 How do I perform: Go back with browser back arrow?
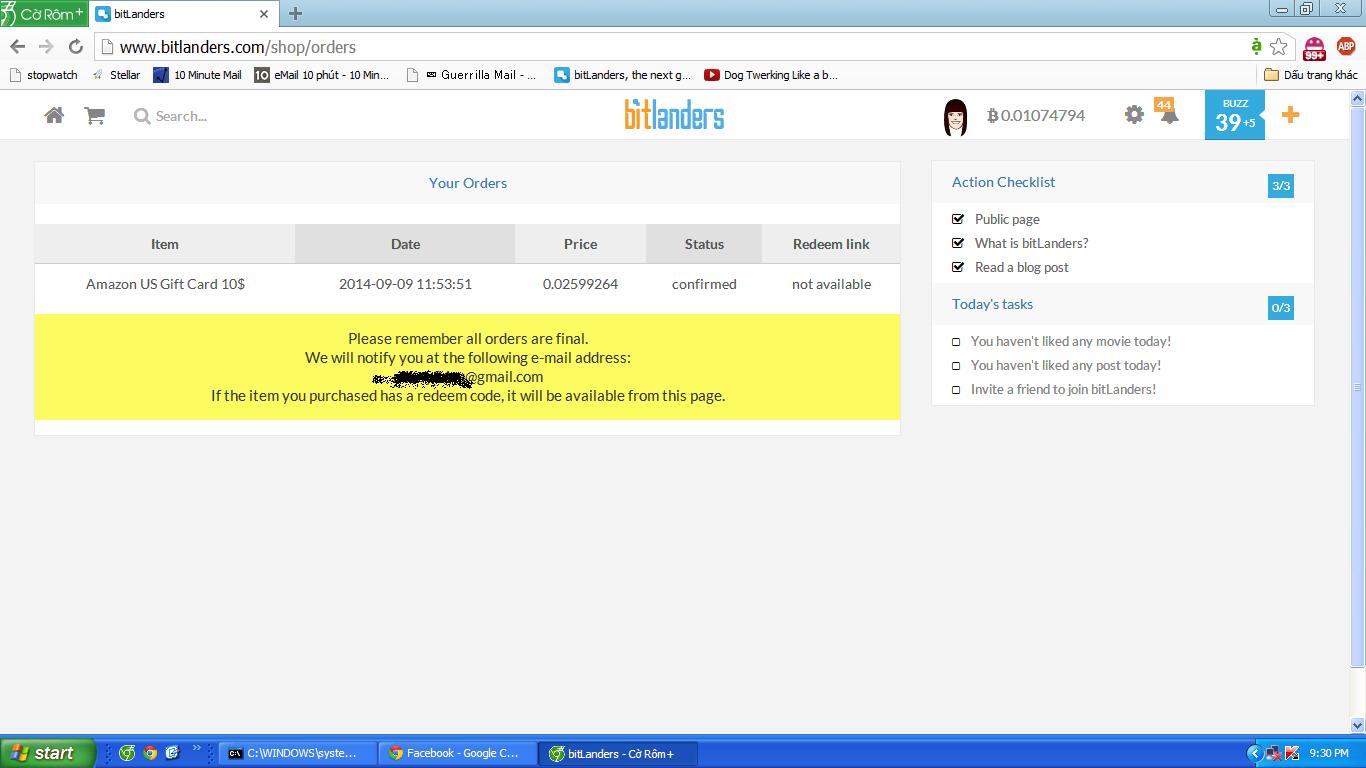(x=18, y=47)
